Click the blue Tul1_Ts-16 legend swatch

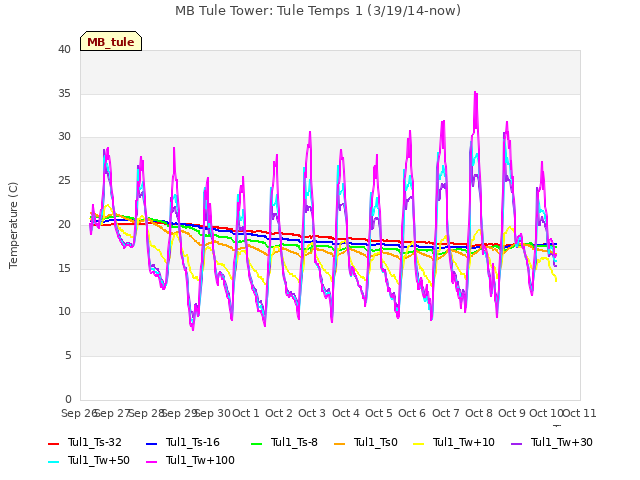(x=151, y=443)
